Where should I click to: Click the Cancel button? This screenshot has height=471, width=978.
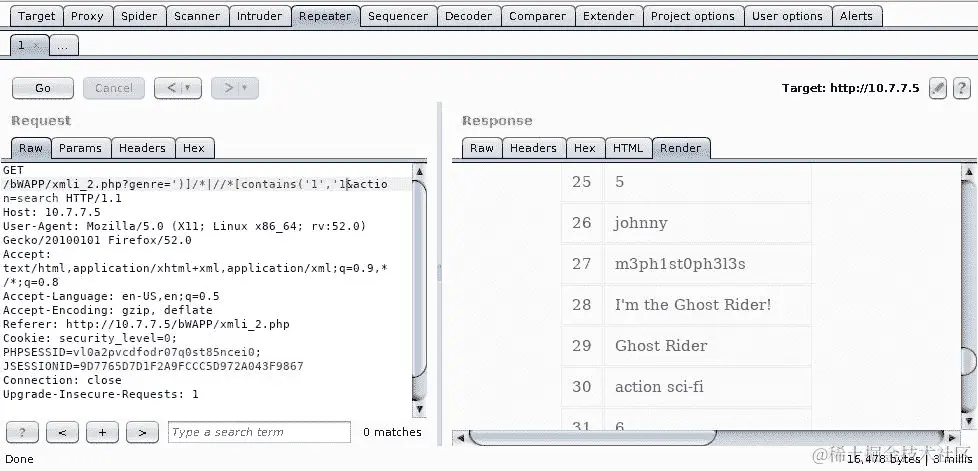[x=114, y=88]
